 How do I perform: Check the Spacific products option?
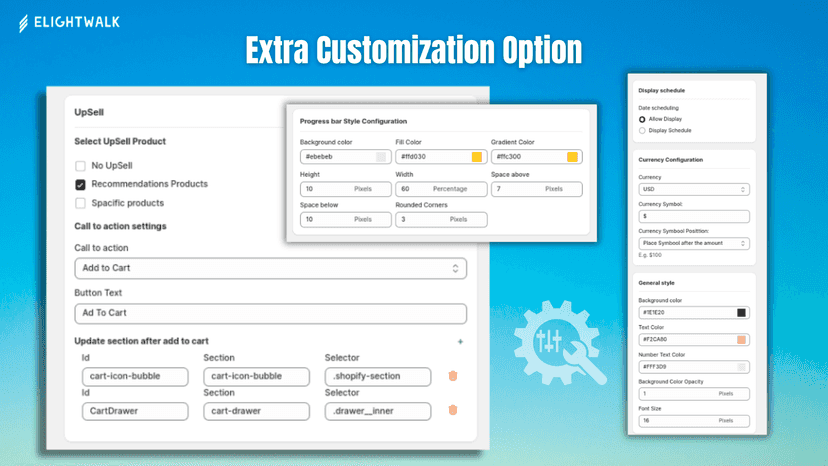pos(80,203)
